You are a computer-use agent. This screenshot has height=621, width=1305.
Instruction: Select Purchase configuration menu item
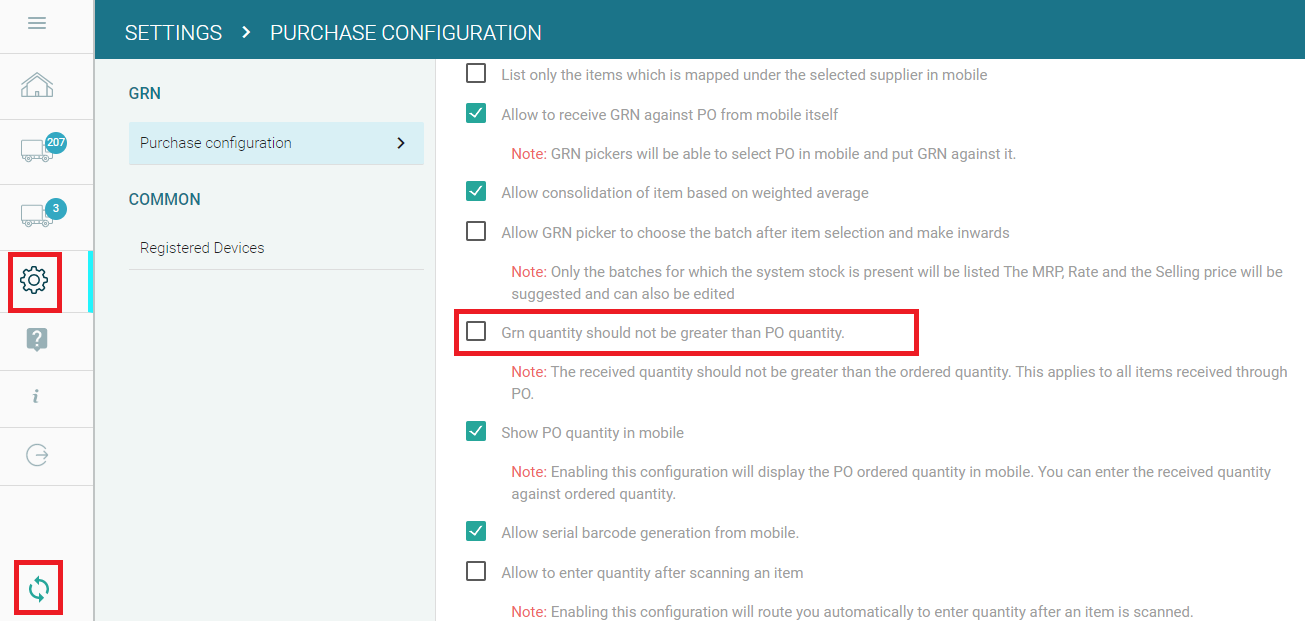tap(216, 143)
